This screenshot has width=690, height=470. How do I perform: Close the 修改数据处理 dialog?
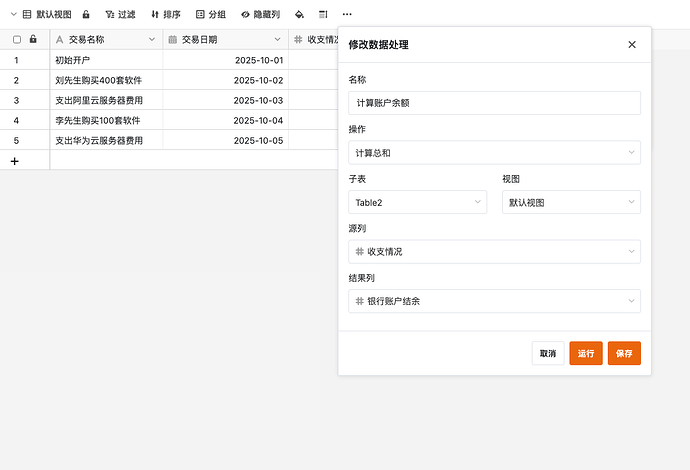(x=631, y=45)
